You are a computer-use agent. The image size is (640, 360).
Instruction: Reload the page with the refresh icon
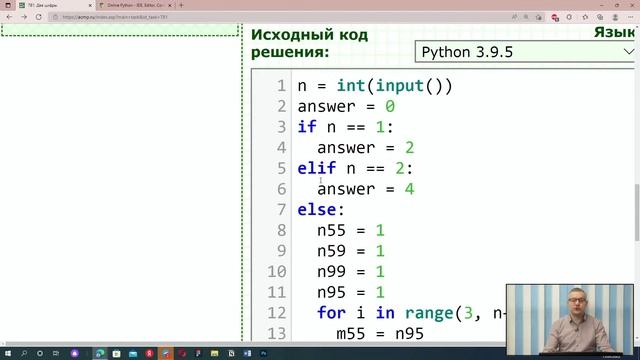(x=39, y=17)
